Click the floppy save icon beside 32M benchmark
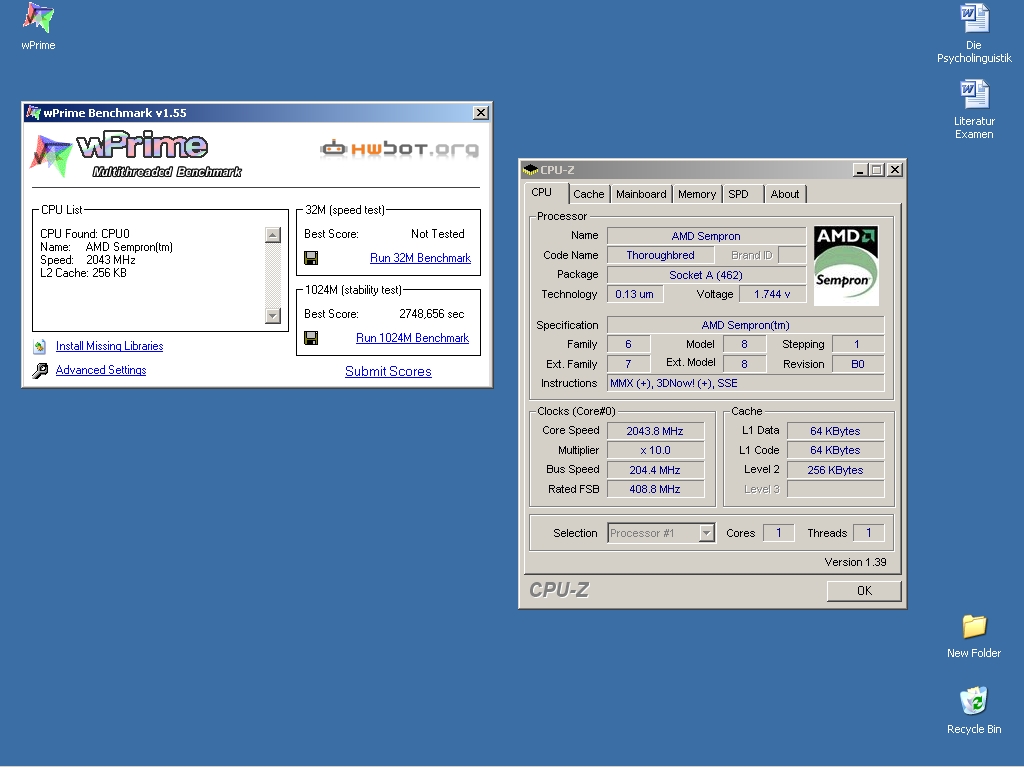This screenshot has height=768, width=1024. coord(312,258)
